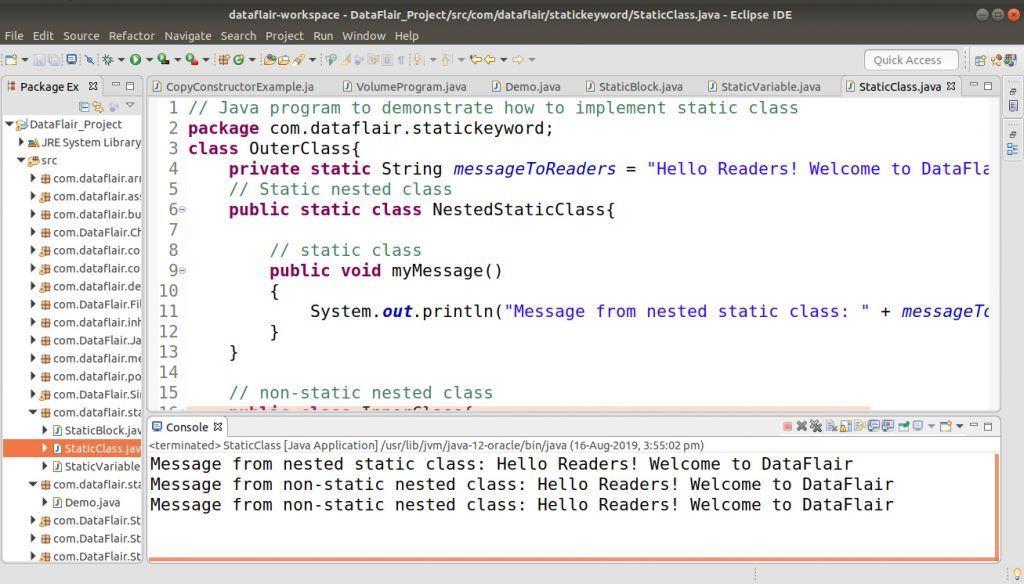This screenshot has height=584, width=1024.
Task: Toggle Scroll Lock in the Console view
Action: pyautogui.click(x=844, y=425)
